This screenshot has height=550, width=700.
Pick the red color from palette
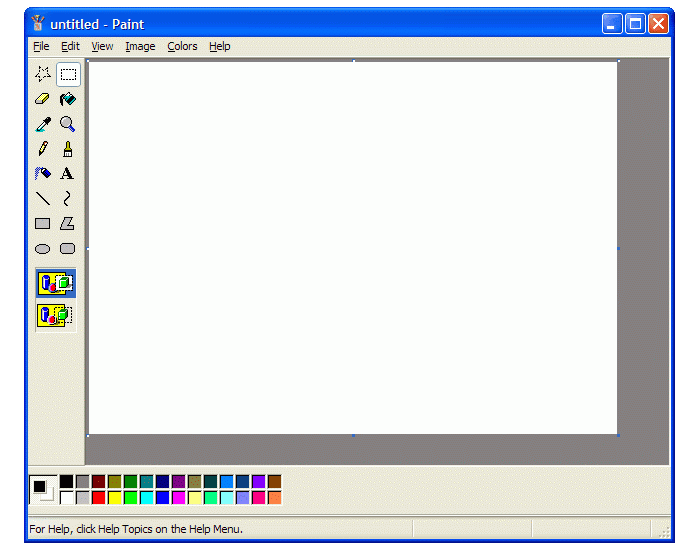click(98, 497)
